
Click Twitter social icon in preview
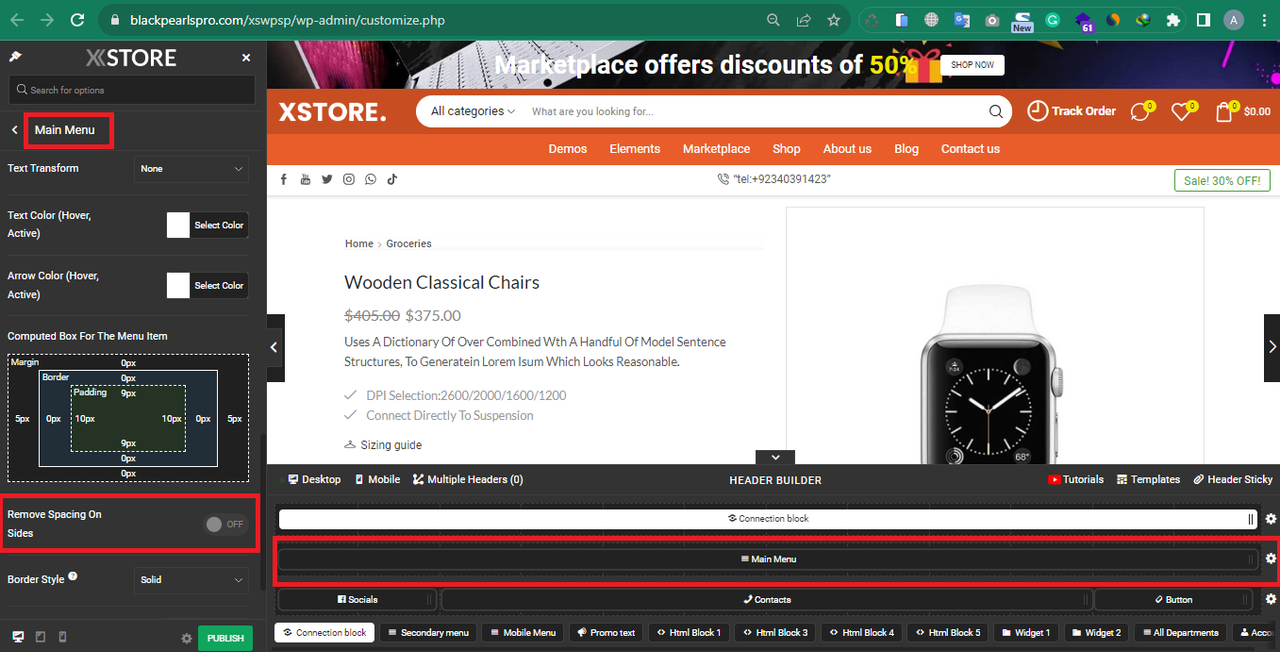click(x=327, y=180)
